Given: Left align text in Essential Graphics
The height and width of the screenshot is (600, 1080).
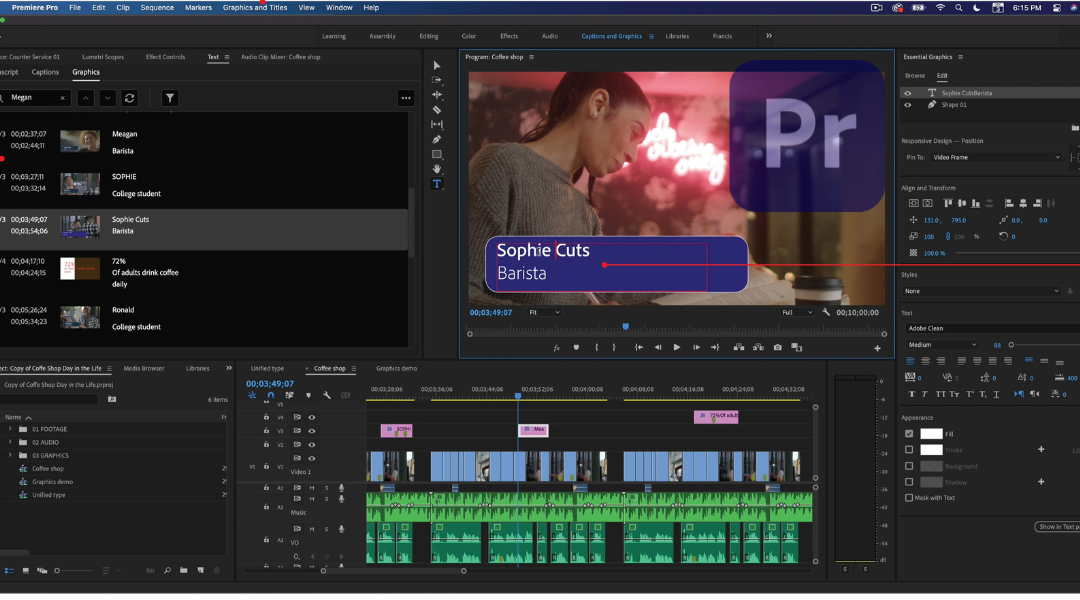Looking at the screenshot, I should (911, 361).
